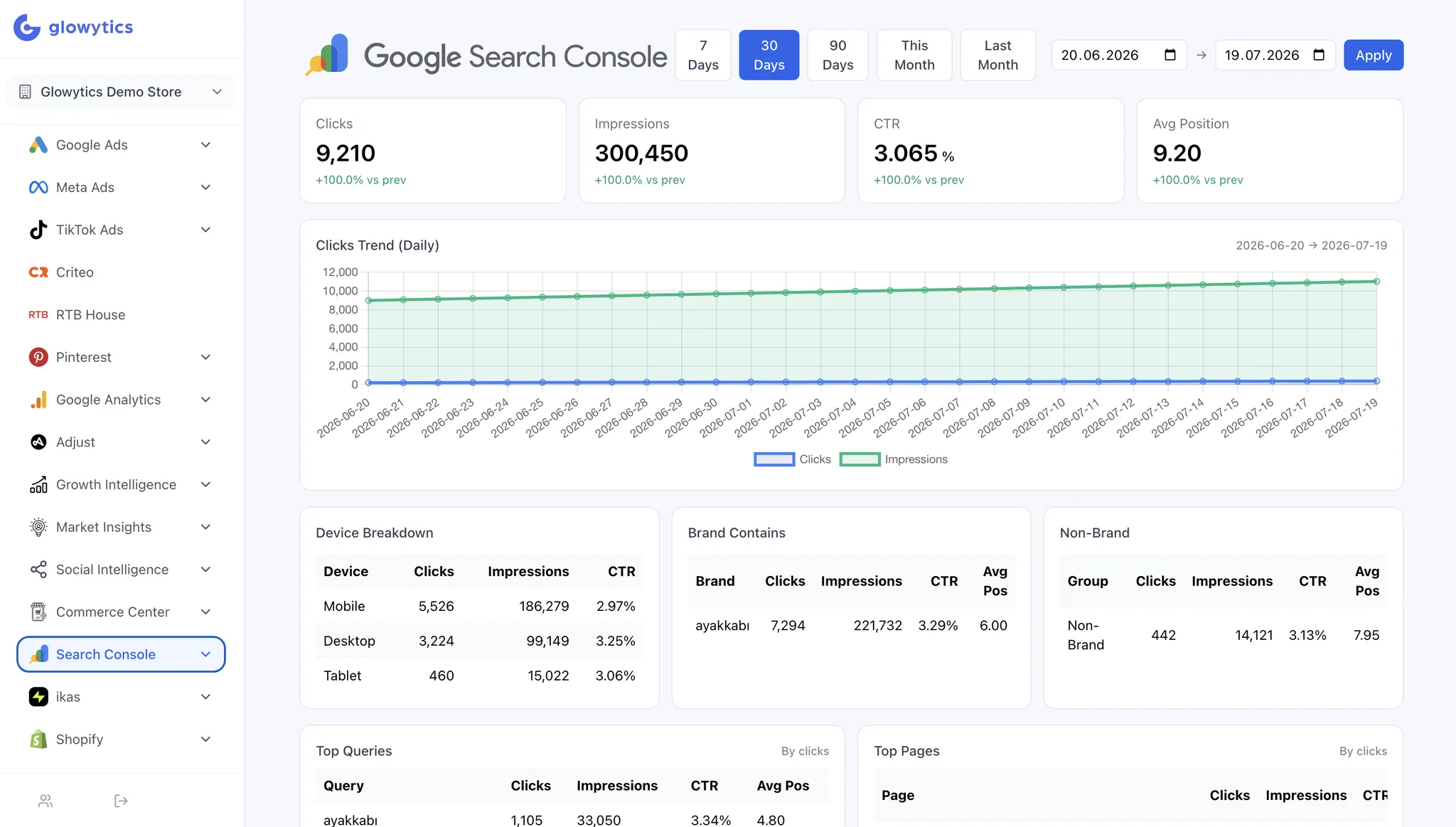Toggle Clicks series in chart legend

coord(792,459)
